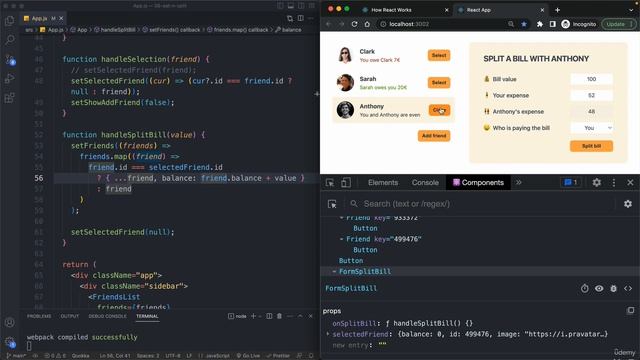Image resolution: width=640 pixels, height=360 pixels.
Task: Open React Components view settings gear
Action: [628, 204]
